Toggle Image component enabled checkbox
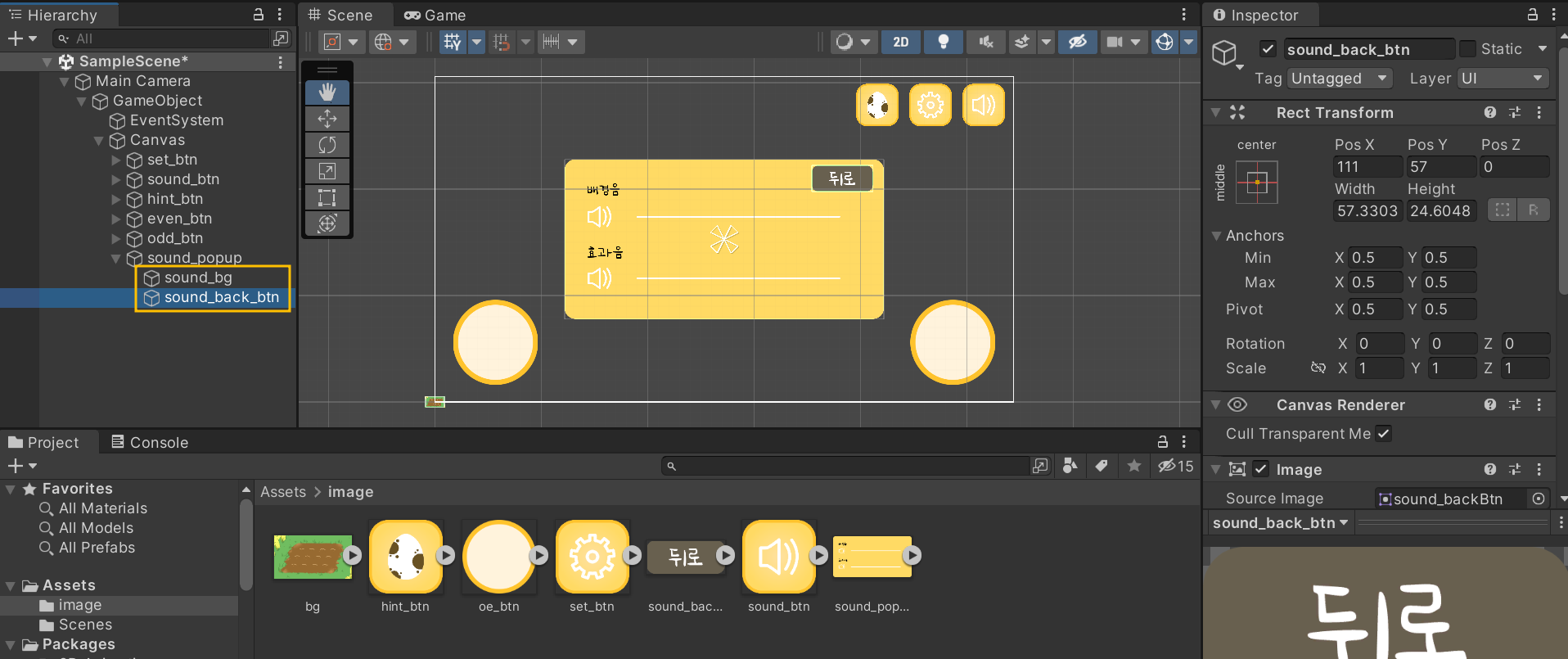Viewport: 1568px width, 659px height. pyautogui.click(x=1261, y=469)
